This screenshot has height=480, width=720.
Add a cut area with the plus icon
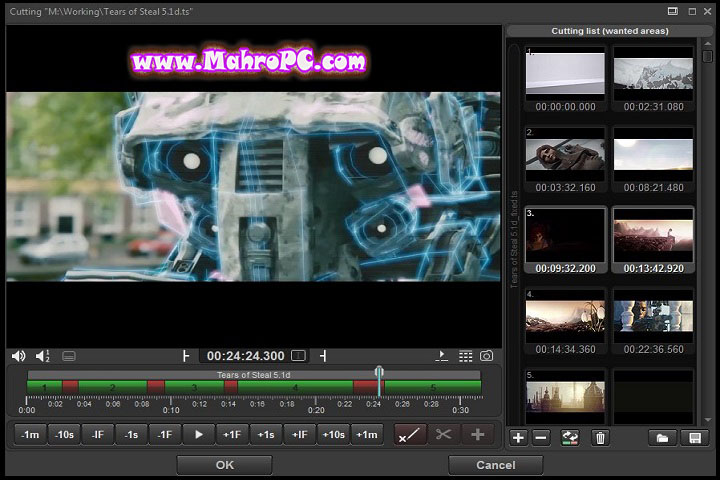click(518, 438)
